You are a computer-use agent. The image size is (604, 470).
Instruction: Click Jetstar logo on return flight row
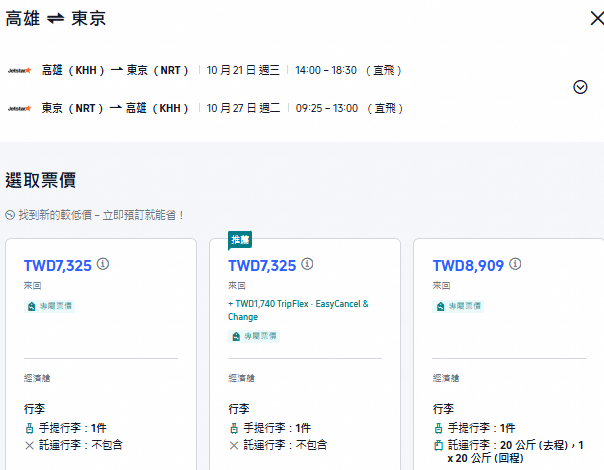20,109
